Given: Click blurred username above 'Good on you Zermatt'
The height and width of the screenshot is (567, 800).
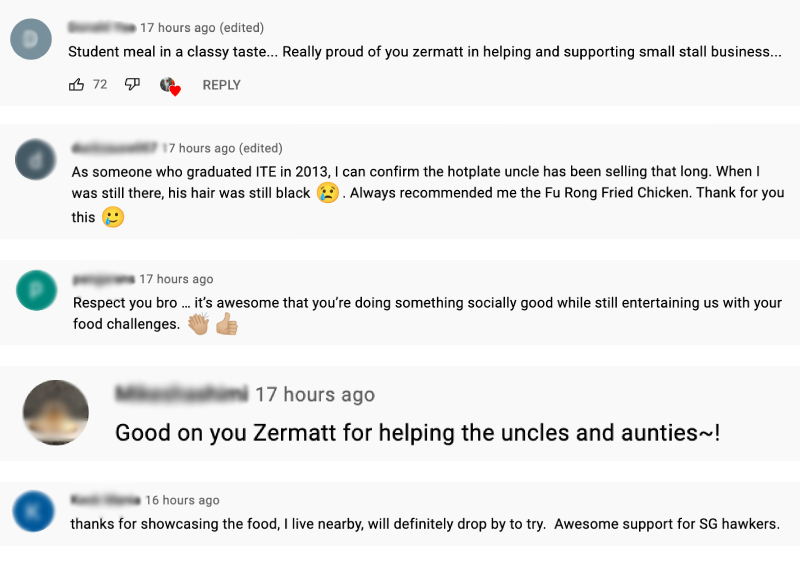Looking at the screenshot, I should pos(182,394).
